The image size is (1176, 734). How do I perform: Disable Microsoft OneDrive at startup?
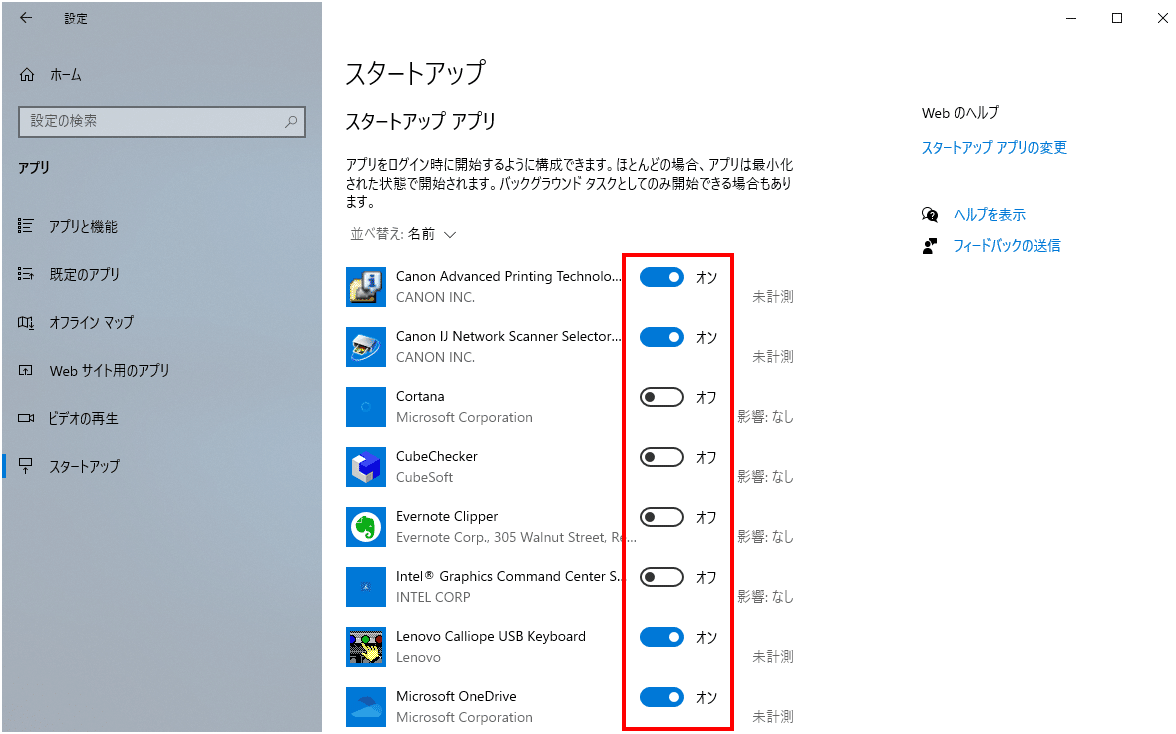tap(662, 697)
